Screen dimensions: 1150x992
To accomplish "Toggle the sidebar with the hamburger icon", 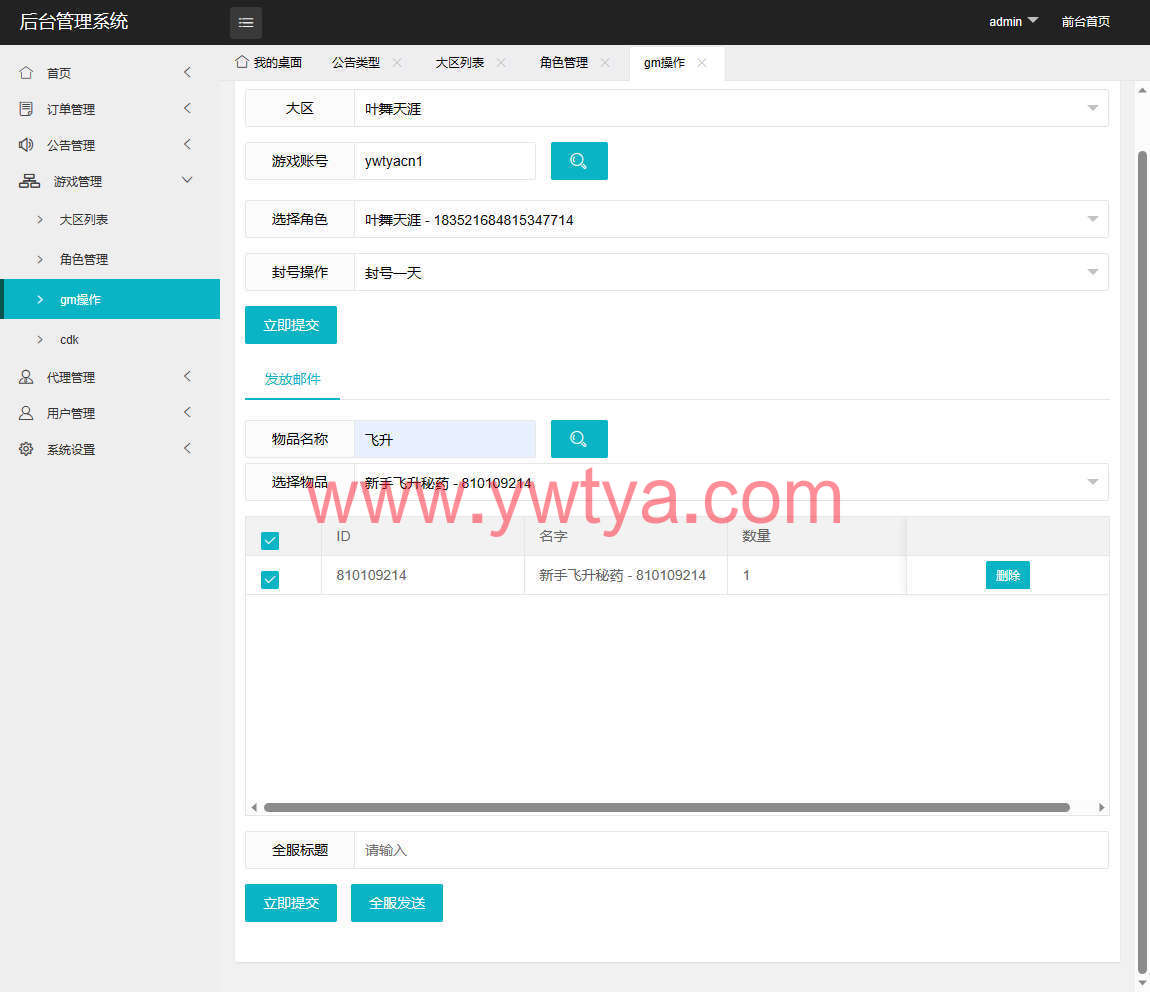I will pos(246,23).
